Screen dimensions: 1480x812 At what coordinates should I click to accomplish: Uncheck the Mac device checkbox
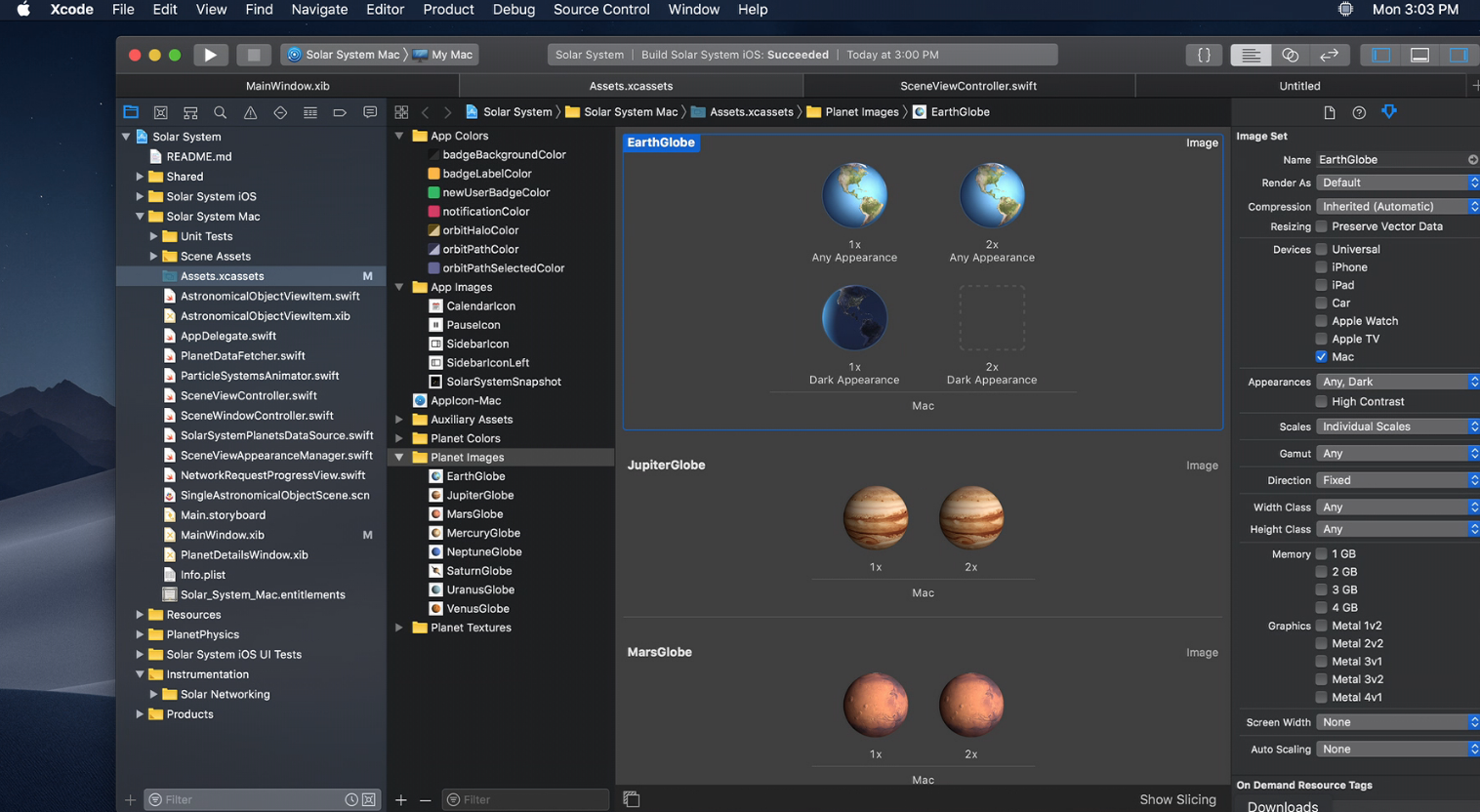[1321, 356]
